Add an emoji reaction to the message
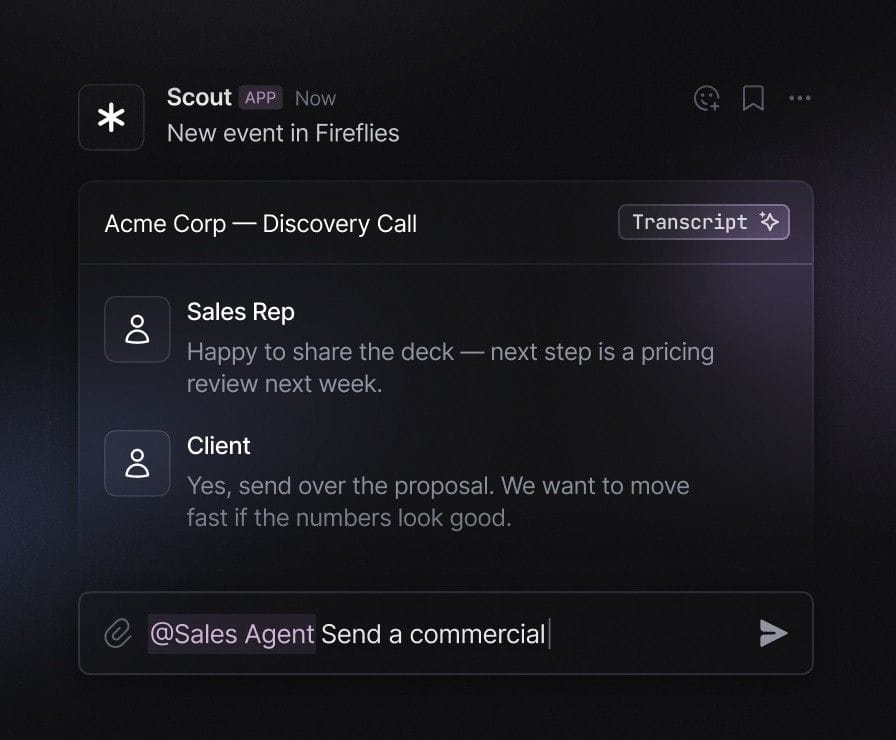Viewport: 896px width, 740px height. [707, 98]
